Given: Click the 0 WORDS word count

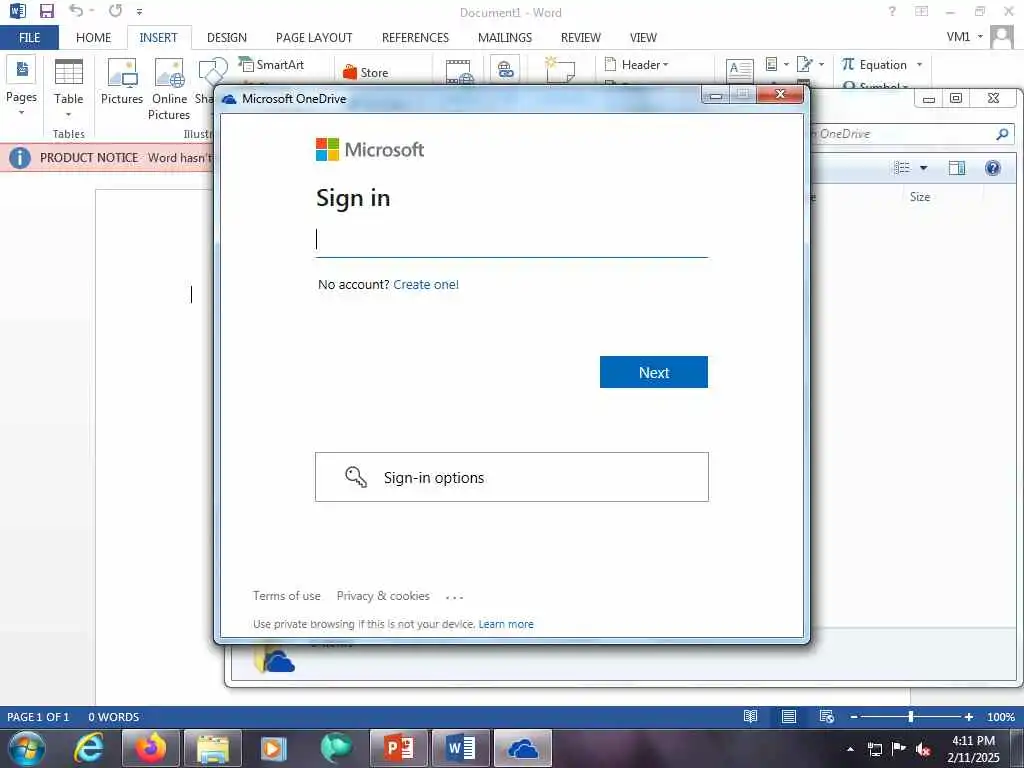Looking at the screenshot, I should (114, 716).
